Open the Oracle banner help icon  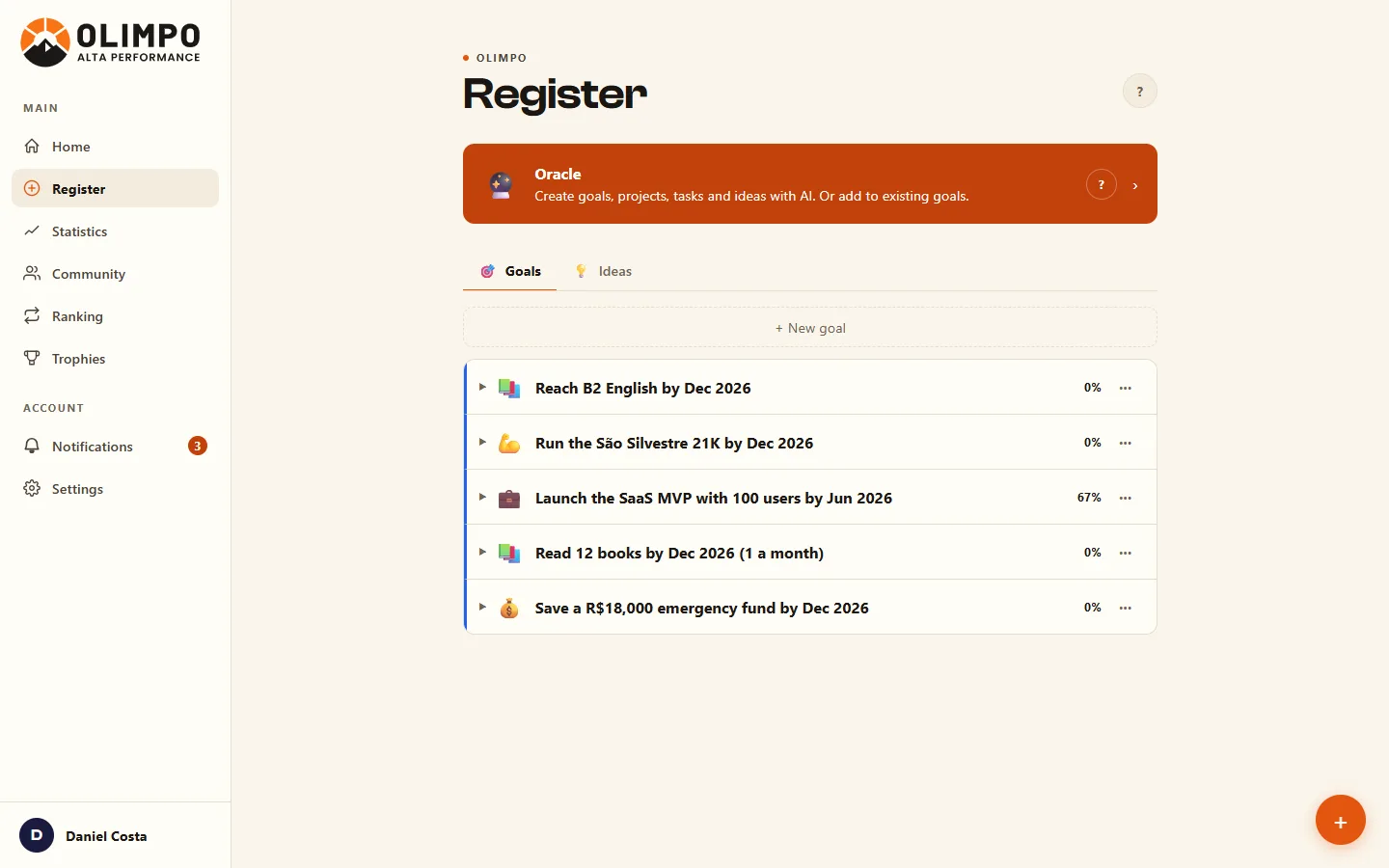tap(1101, 184)
